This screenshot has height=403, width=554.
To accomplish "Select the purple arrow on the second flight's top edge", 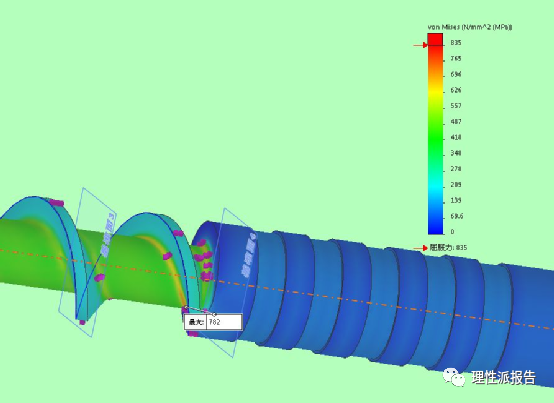I will click(x=178, y=233).
